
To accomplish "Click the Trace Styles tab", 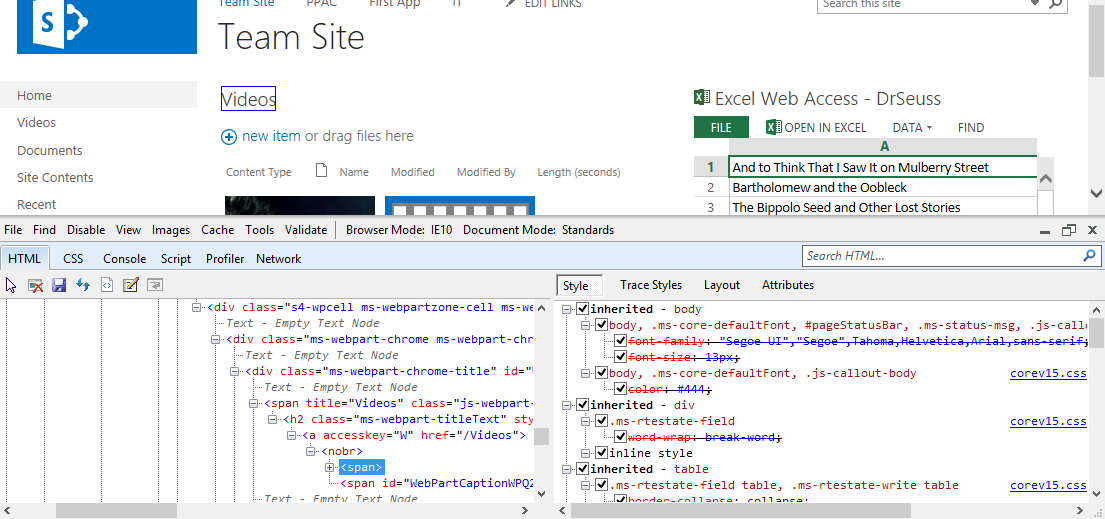I will point(650,285).
